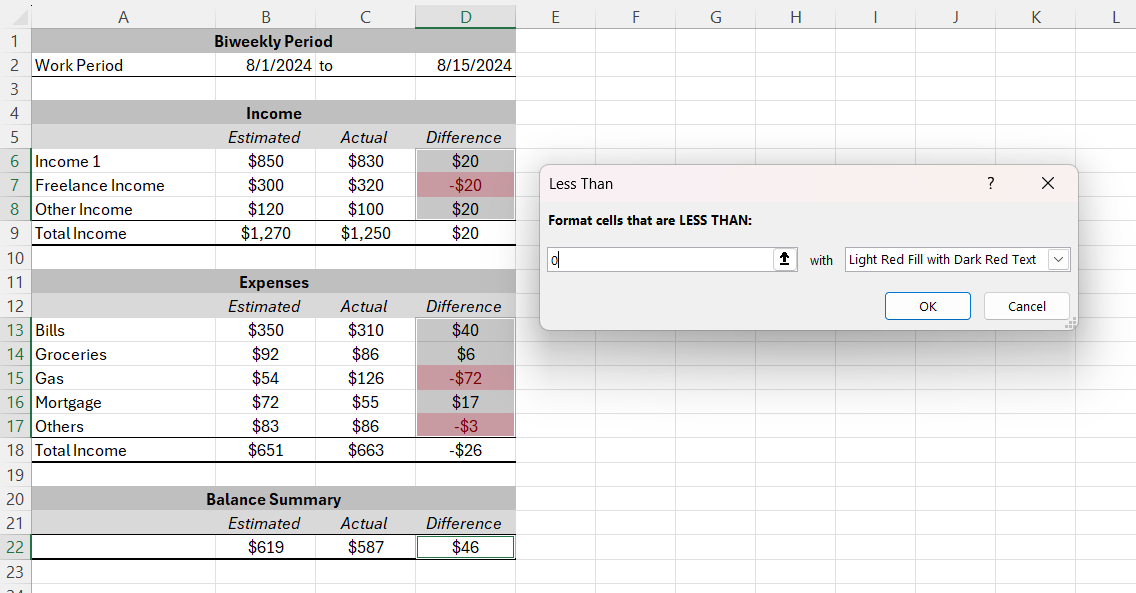This screenshot has height=593, width=1136.
Task: Click the Gas actual $126 cell
Action: pyautogui.click(x=365, y=378)
